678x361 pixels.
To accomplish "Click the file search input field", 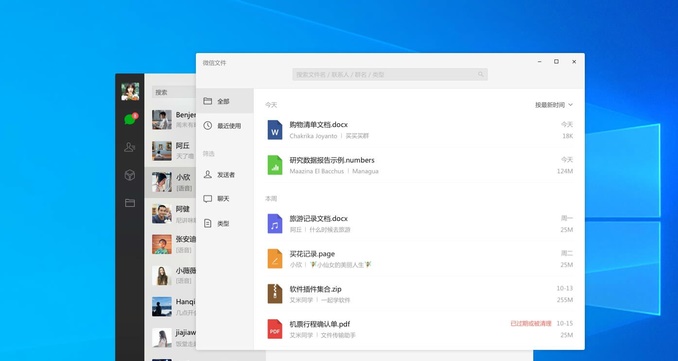I will tap(390, 74).
